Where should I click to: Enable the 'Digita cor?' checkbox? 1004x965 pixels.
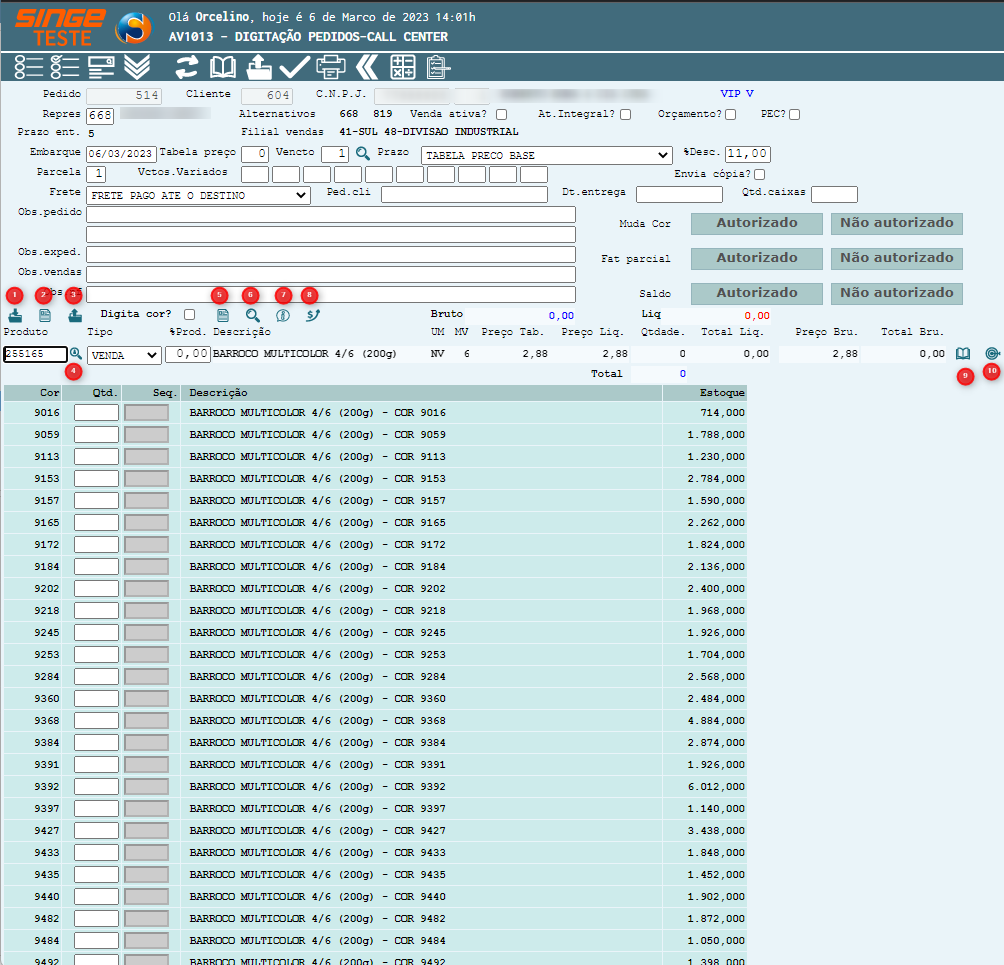tap(190, 315)
